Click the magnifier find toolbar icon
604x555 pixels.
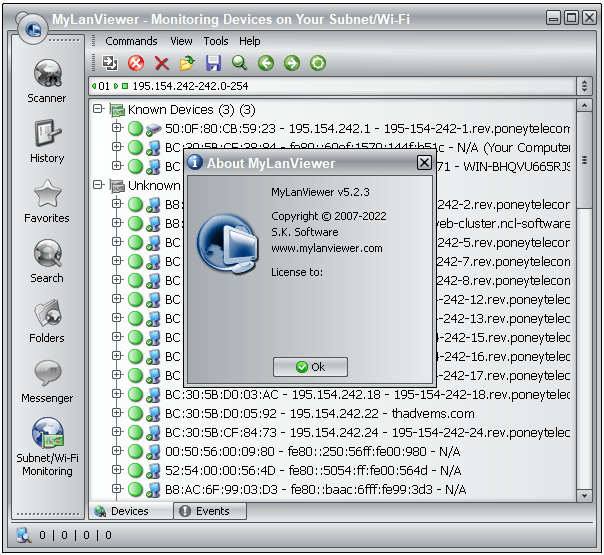(x=239, y=63)
